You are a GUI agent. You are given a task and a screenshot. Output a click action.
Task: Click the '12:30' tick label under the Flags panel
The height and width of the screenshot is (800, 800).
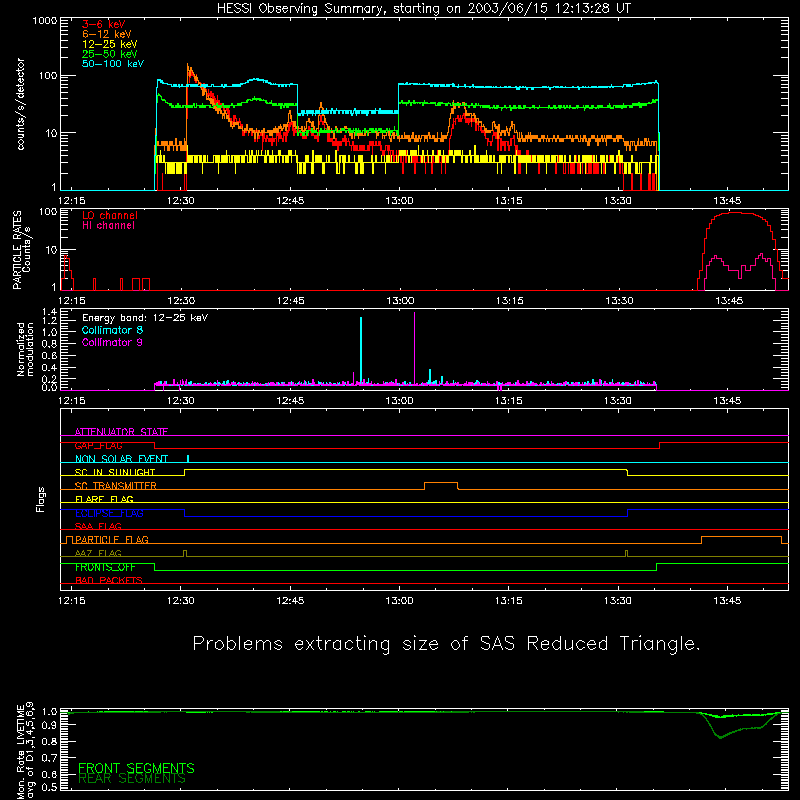coord(181,601)
